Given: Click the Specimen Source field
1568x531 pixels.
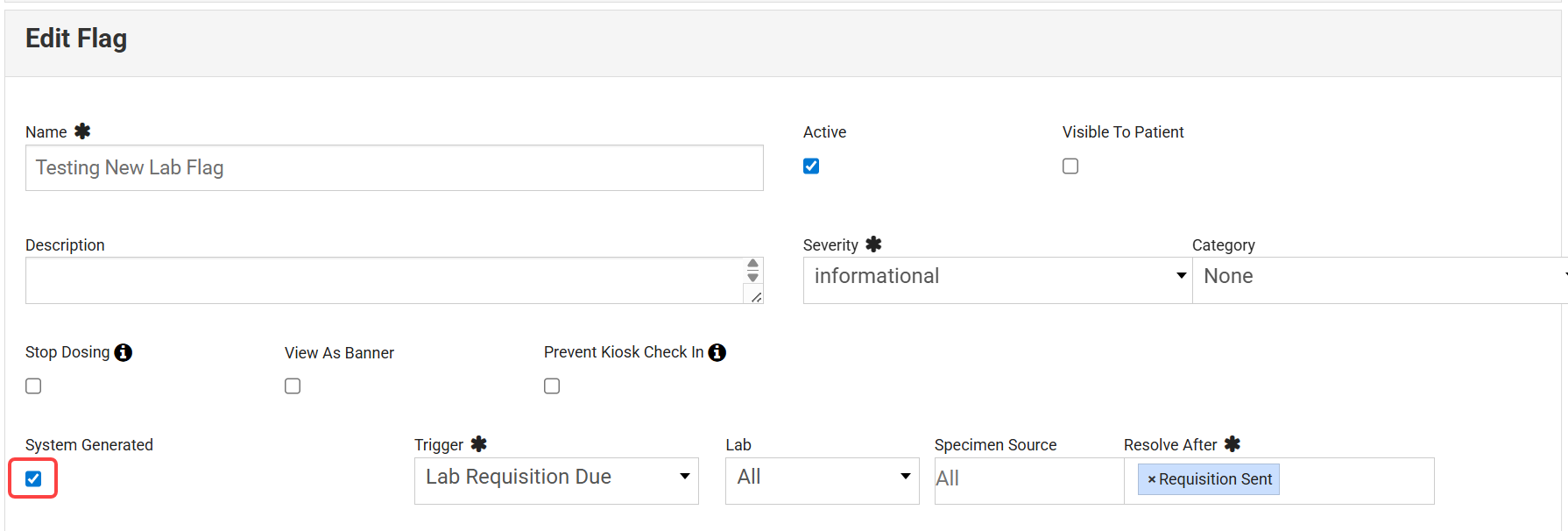Looking at the screenshot, I should [1029, 481].
